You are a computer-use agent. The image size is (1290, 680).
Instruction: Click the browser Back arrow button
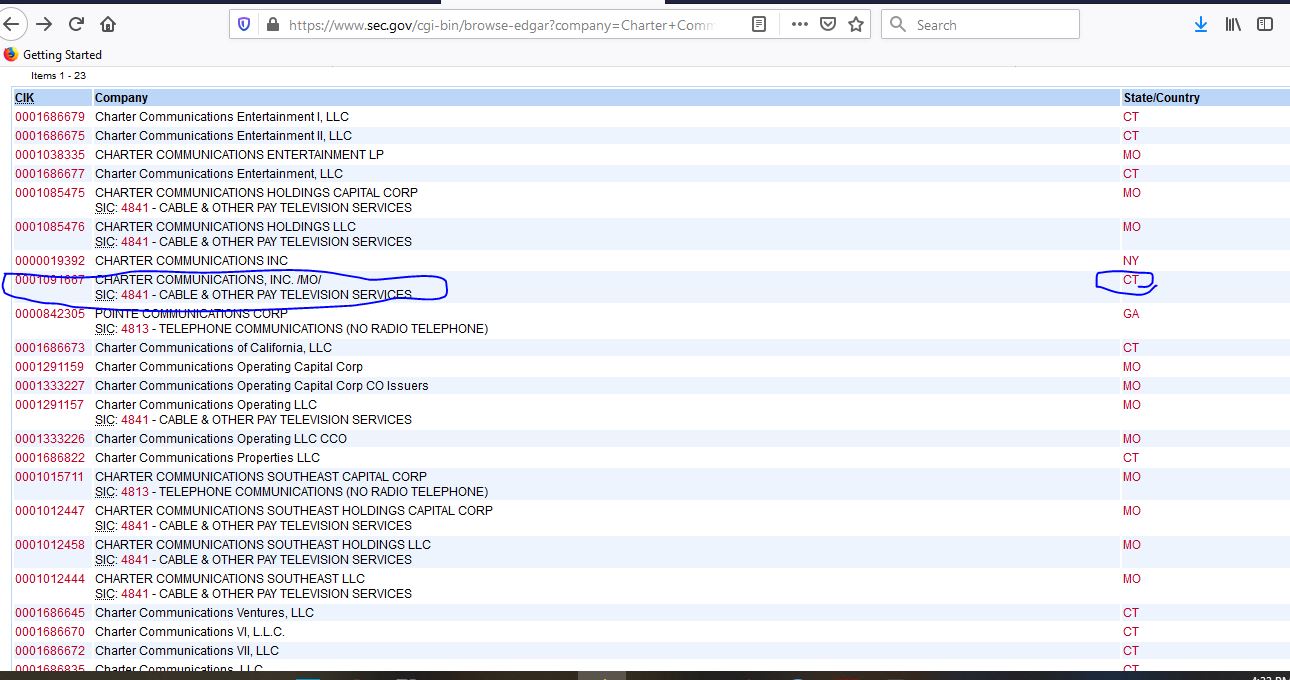(11, 24)
